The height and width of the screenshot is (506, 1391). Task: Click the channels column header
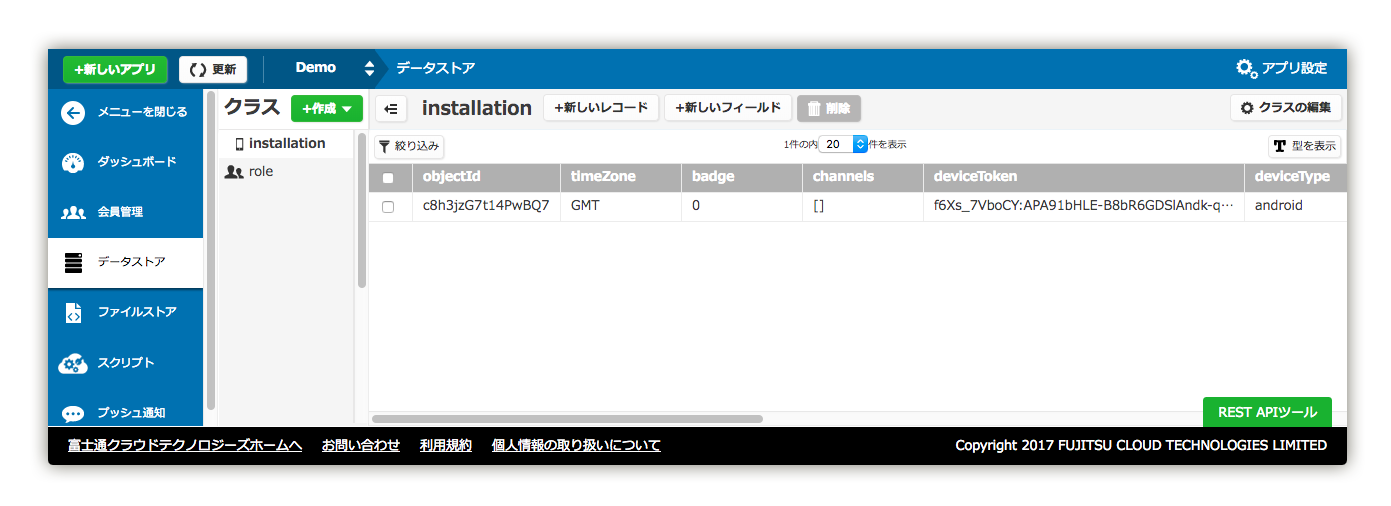pyautogui.click(x=862, y=177)
